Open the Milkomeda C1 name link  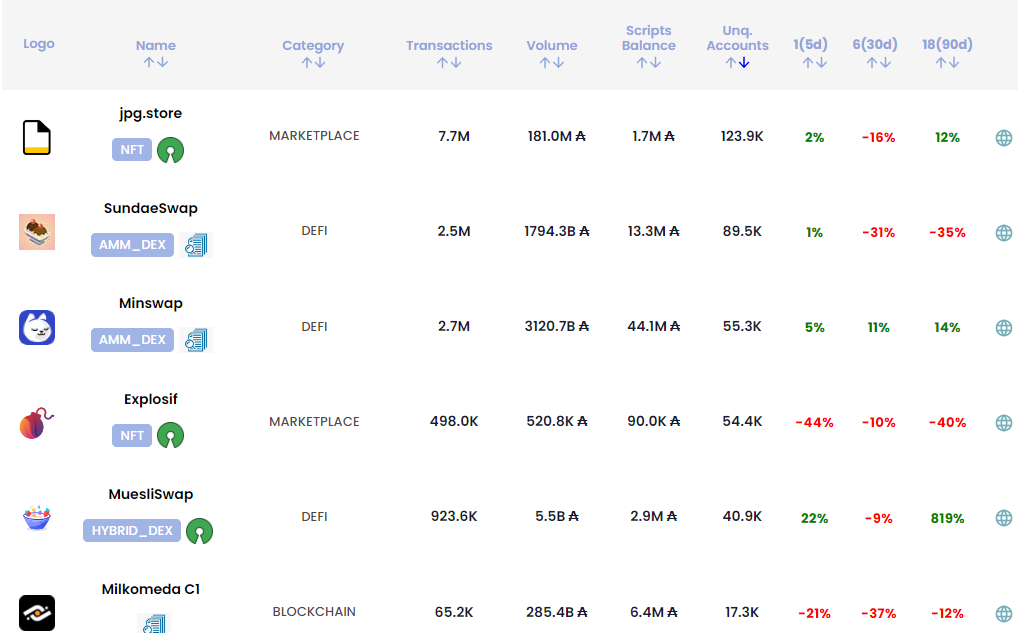point(151,589)
